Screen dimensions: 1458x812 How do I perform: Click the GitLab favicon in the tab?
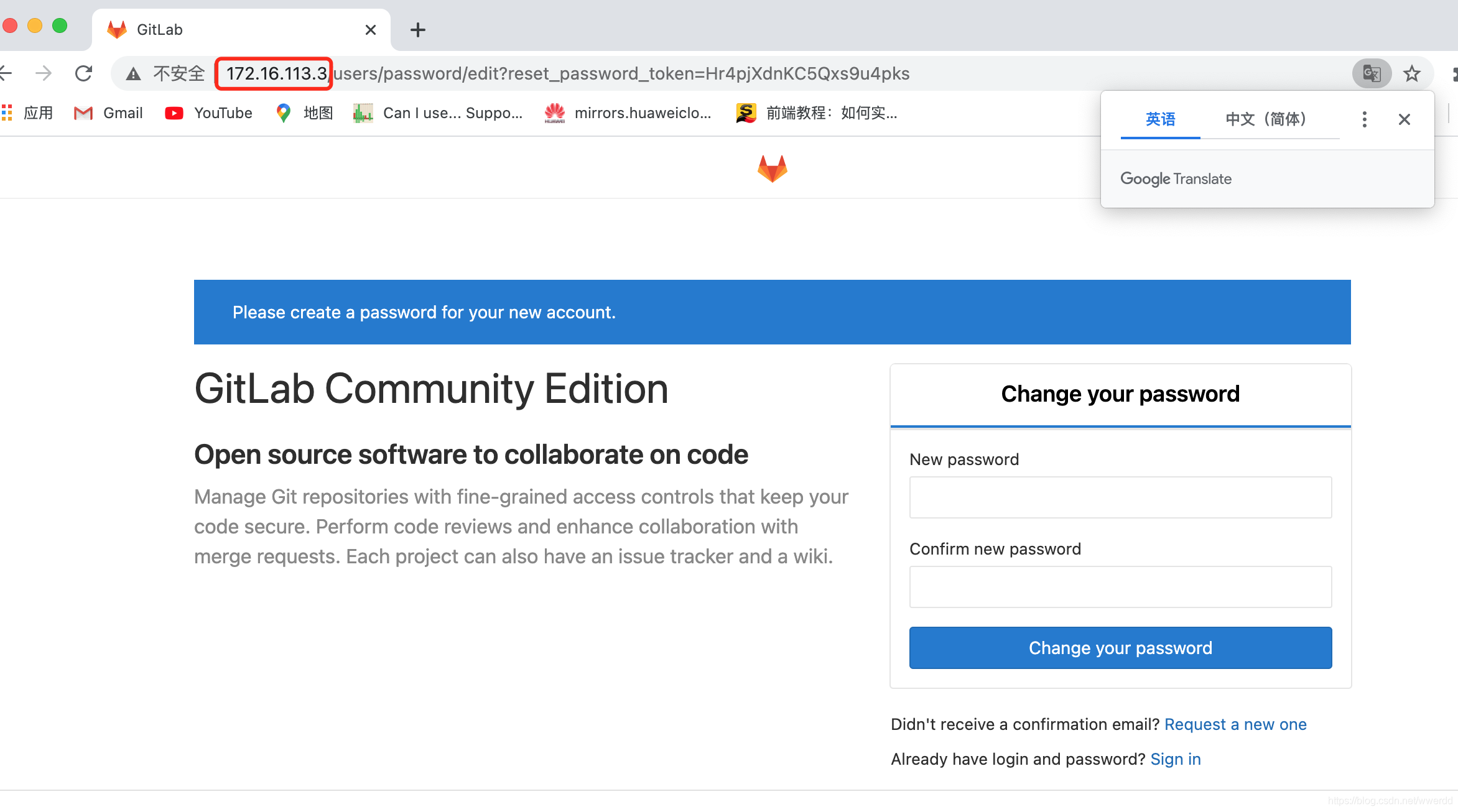[117, 29]
